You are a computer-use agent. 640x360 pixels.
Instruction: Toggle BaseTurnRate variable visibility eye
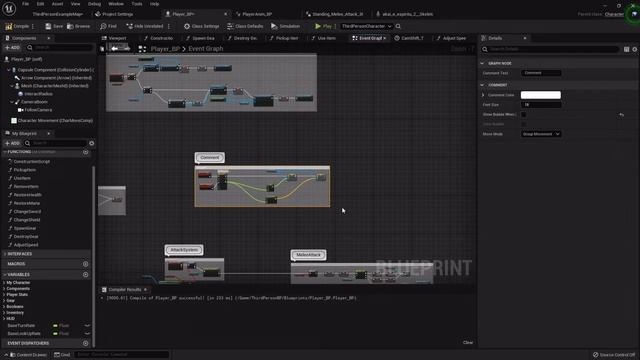tap(87, 326)
